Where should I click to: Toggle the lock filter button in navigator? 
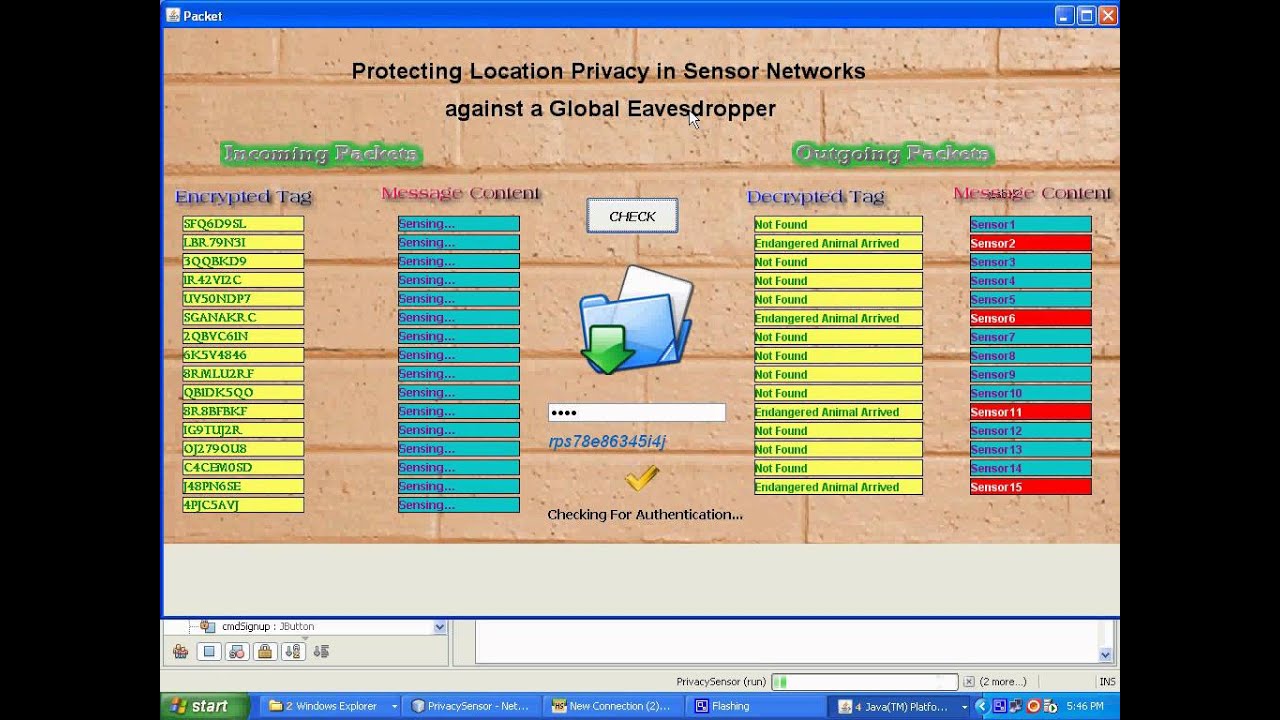[265, 652]
